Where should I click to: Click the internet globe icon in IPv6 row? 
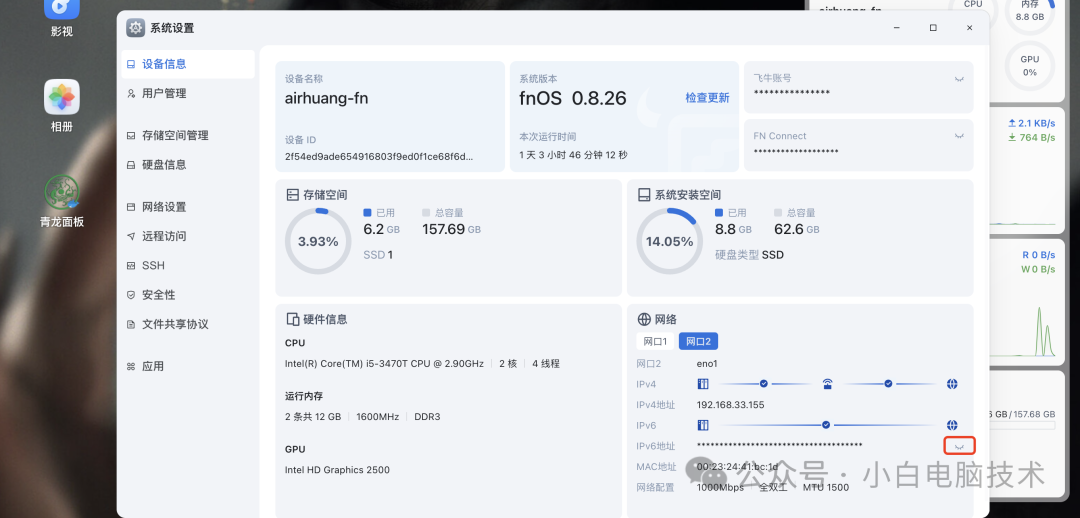[953, 425]
